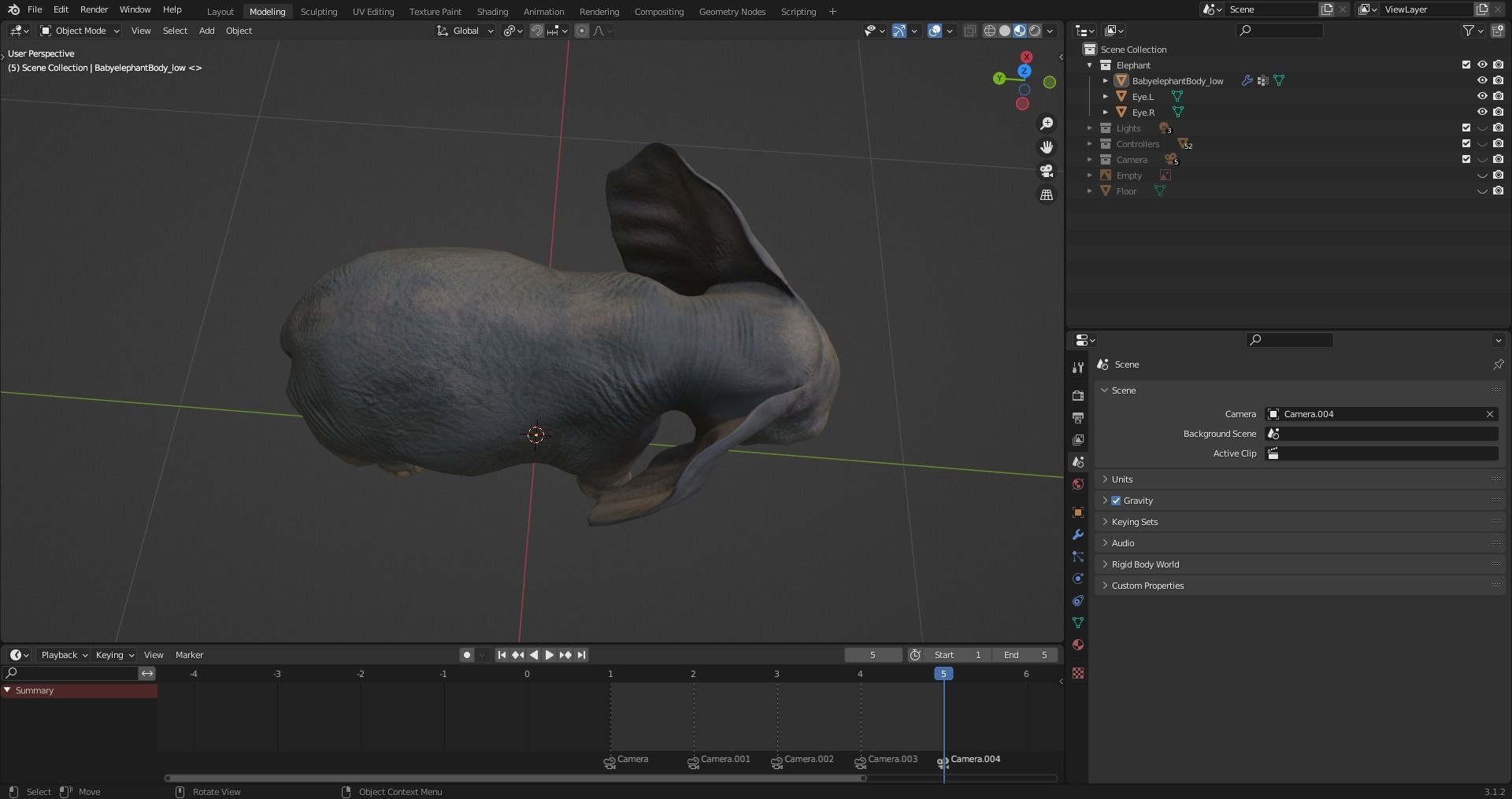
Task: Open Object Data mesh properties tab
Action: click(x=1078, y=623)
